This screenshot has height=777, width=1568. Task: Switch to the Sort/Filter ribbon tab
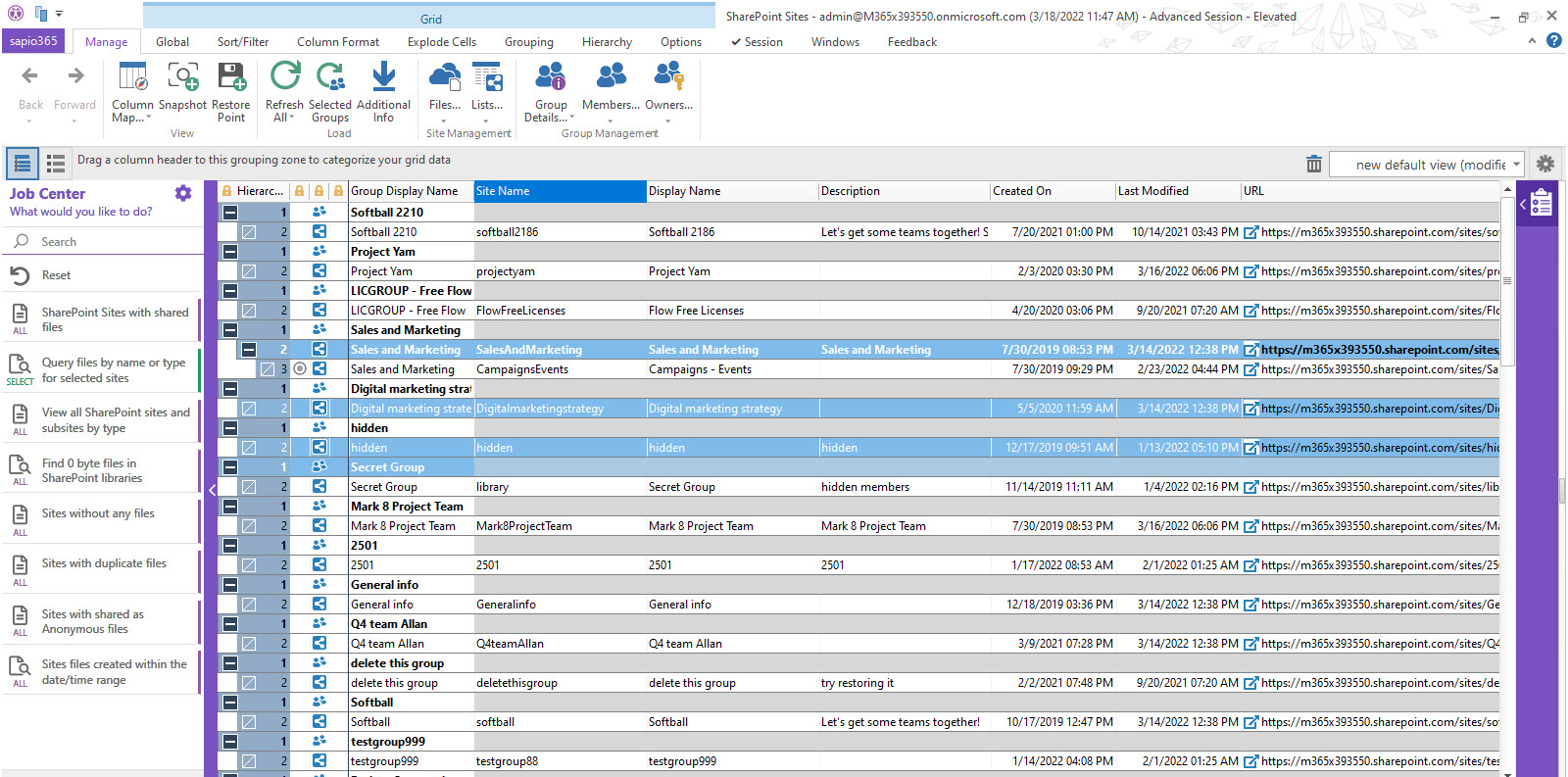pos(243,42)
